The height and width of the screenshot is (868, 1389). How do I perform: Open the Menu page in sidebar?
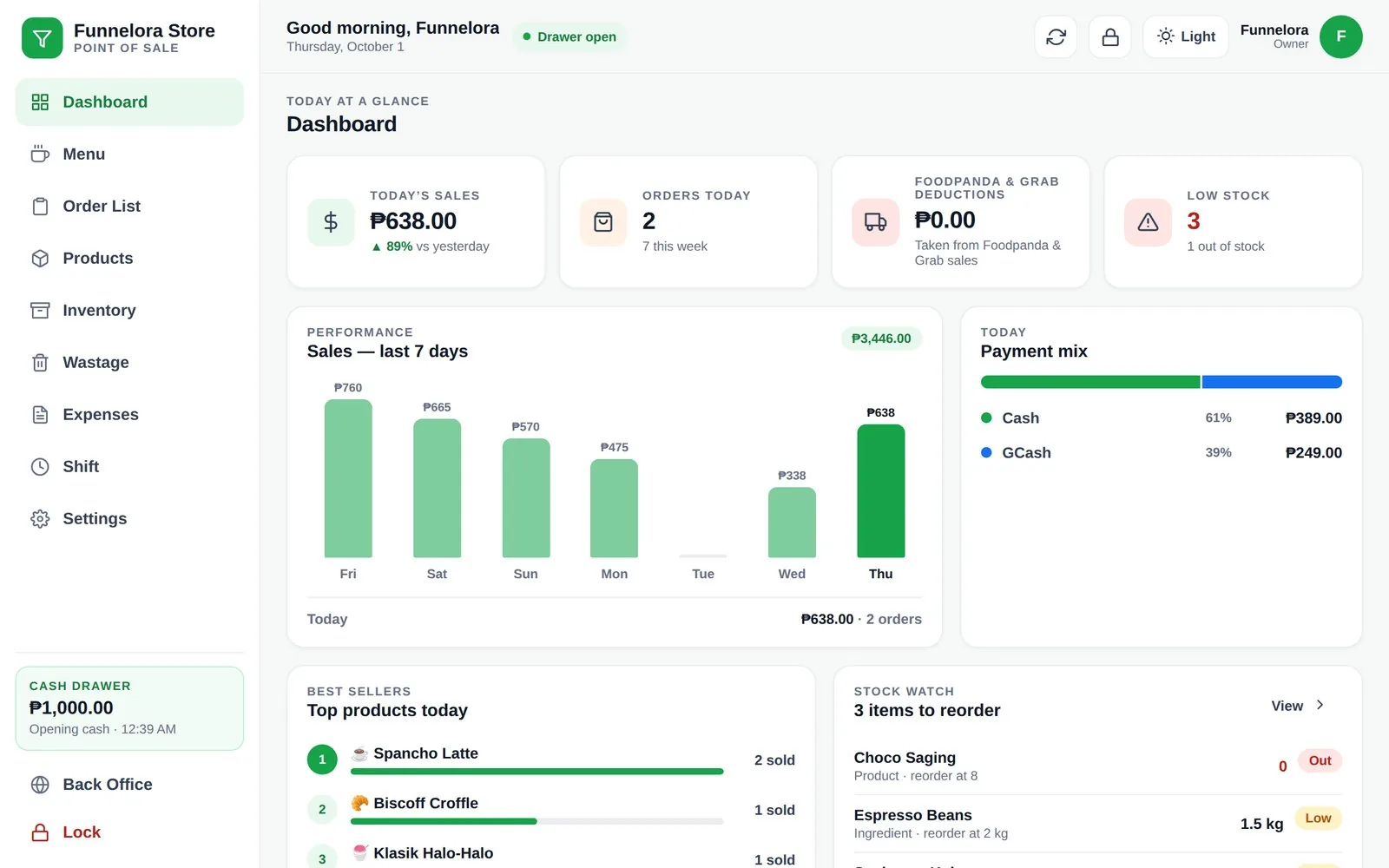pyautogui.click(x=129, y=154)
